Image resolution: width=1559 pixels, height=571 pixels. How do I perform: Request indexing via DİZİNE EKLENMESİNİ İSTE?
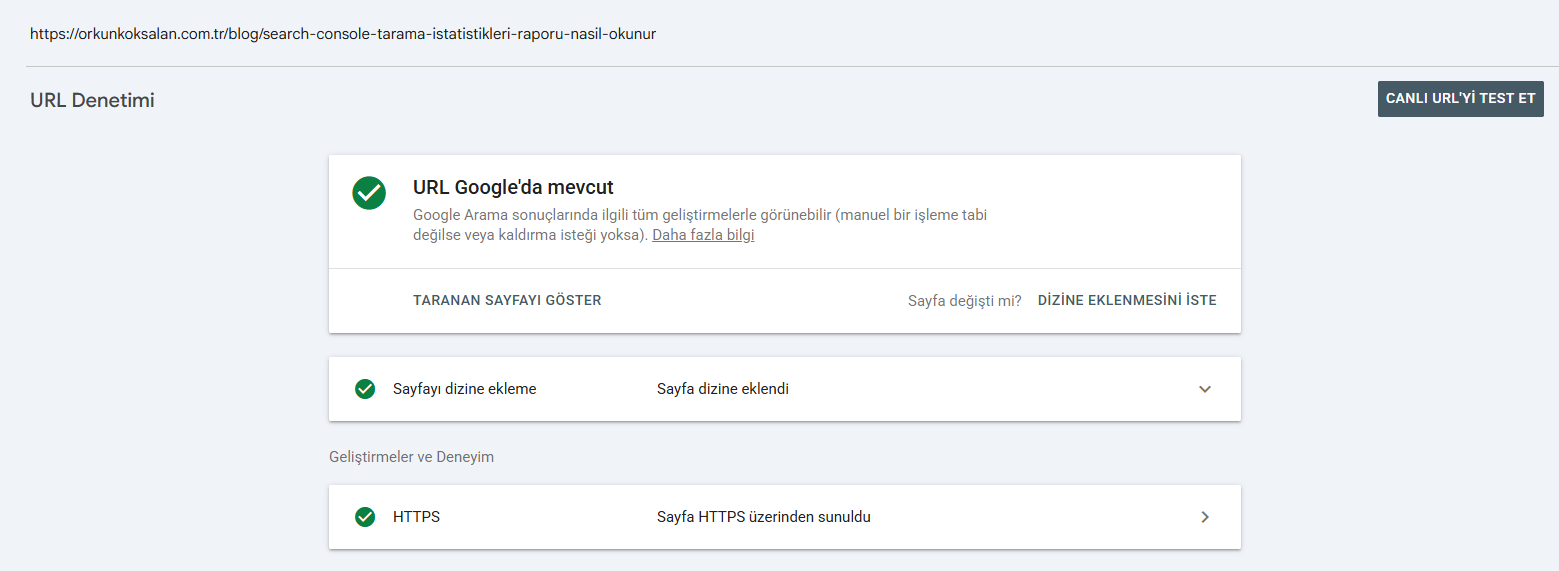[x=1127, y=300]
